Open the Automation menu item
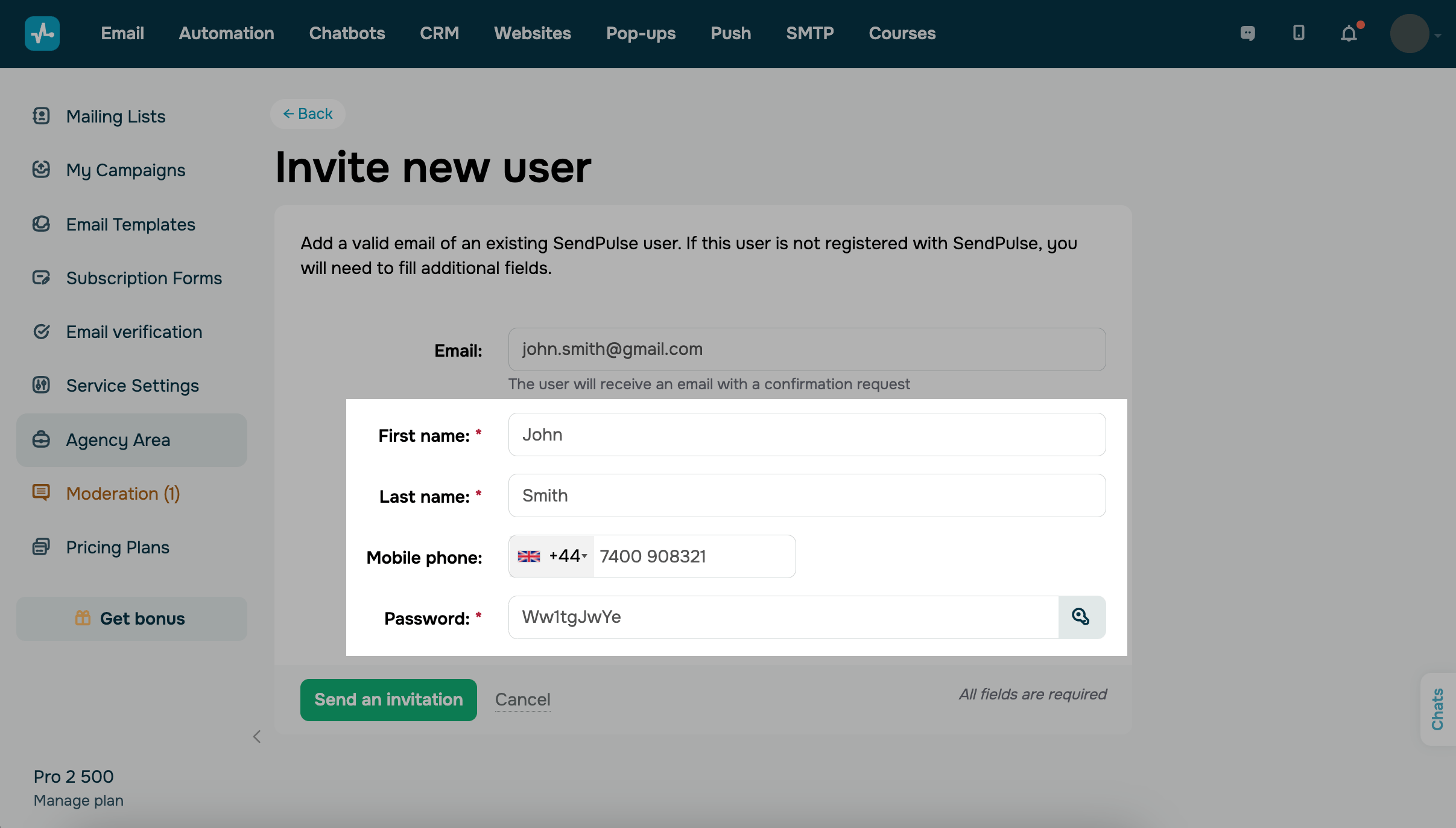The height and width of the screenshot is (828, 1456). point(226,33)
